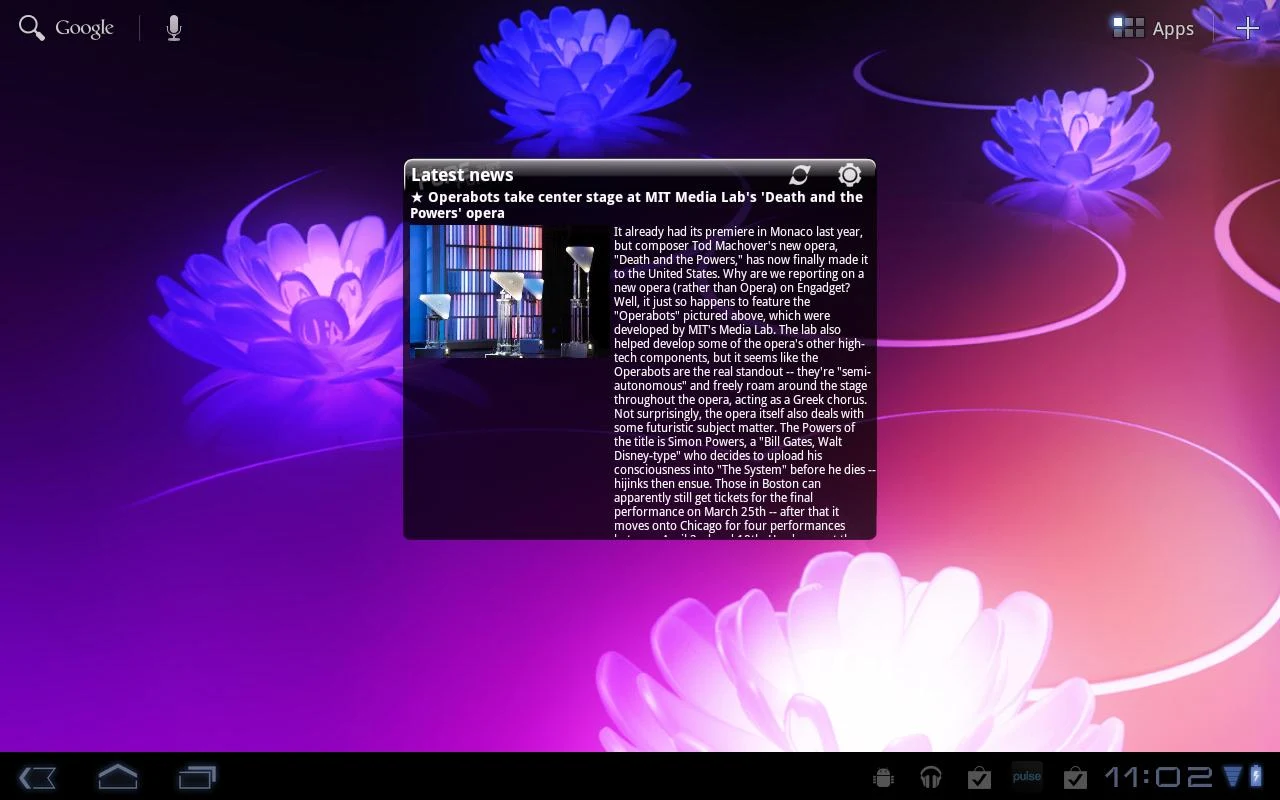This screenshot has height=800, width=1280.
Task: Show recent apps
Action: 197,777
